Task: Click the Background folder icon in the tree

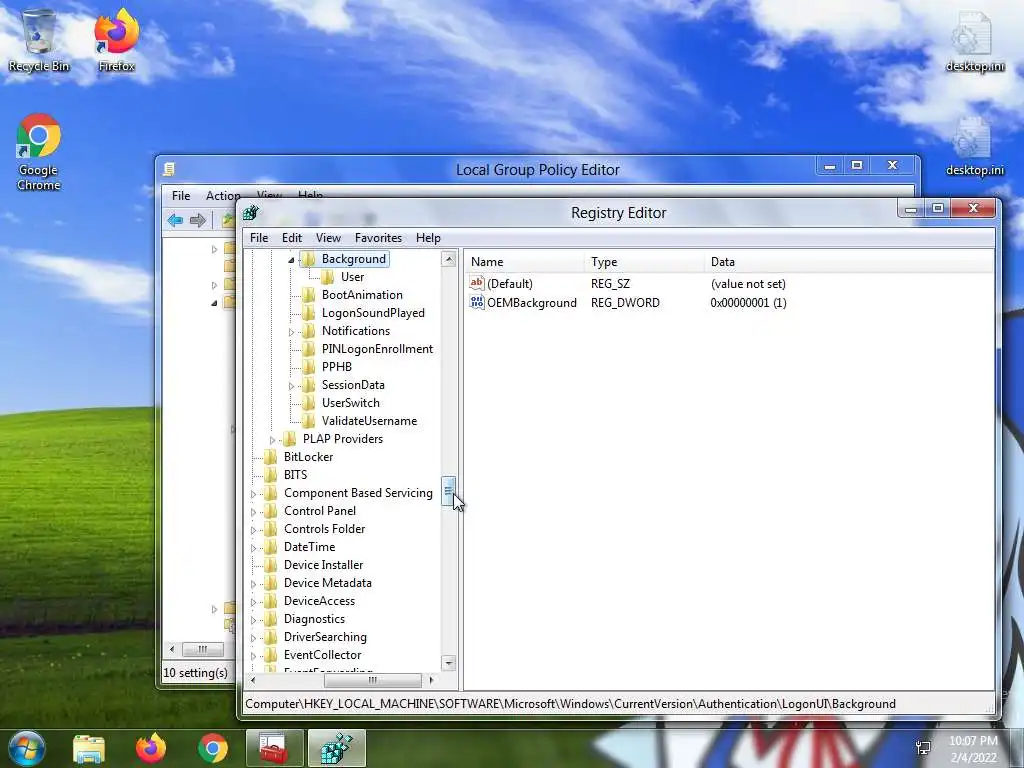Action: [308, 259]
